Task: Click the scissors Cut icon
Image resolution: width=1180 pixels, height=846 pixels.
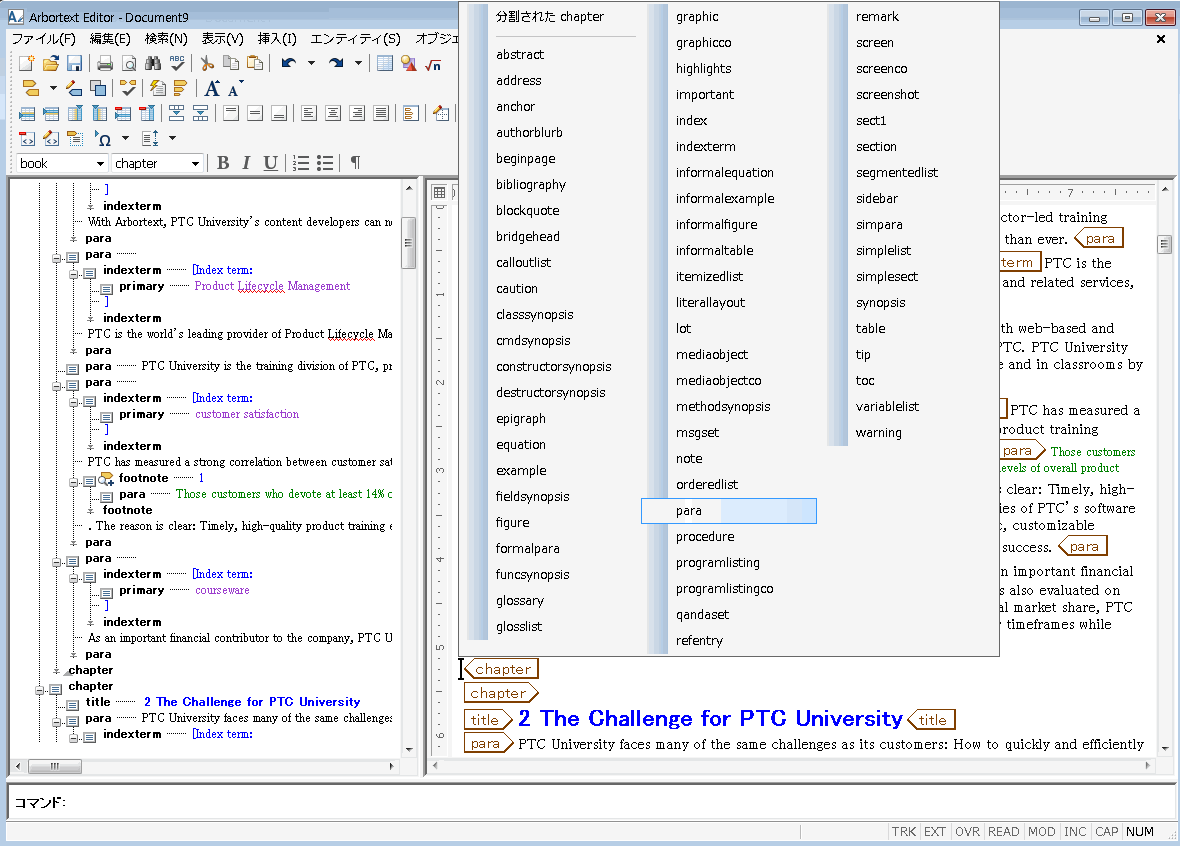Action: tap(207, 63)
